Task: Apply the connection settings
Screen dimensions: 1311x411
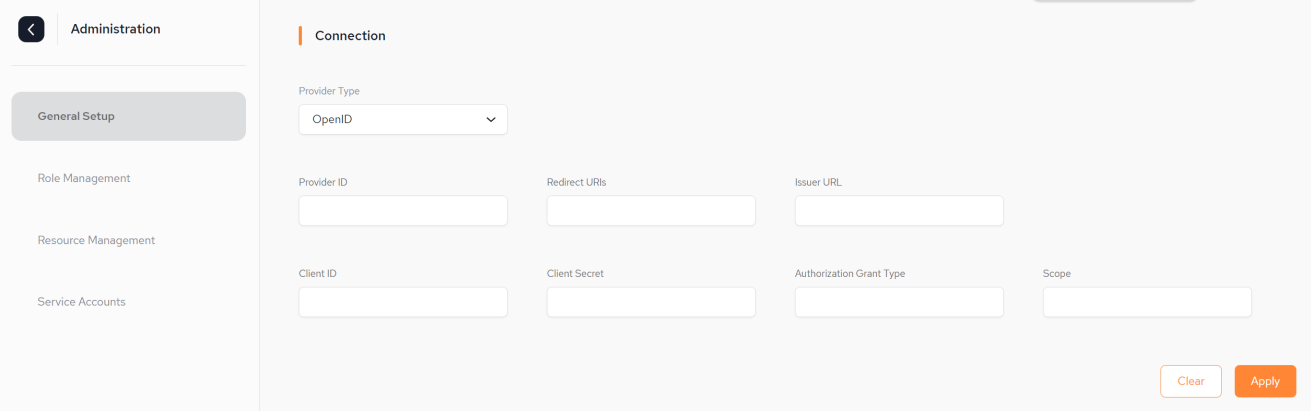Action: coord(1265,381)
